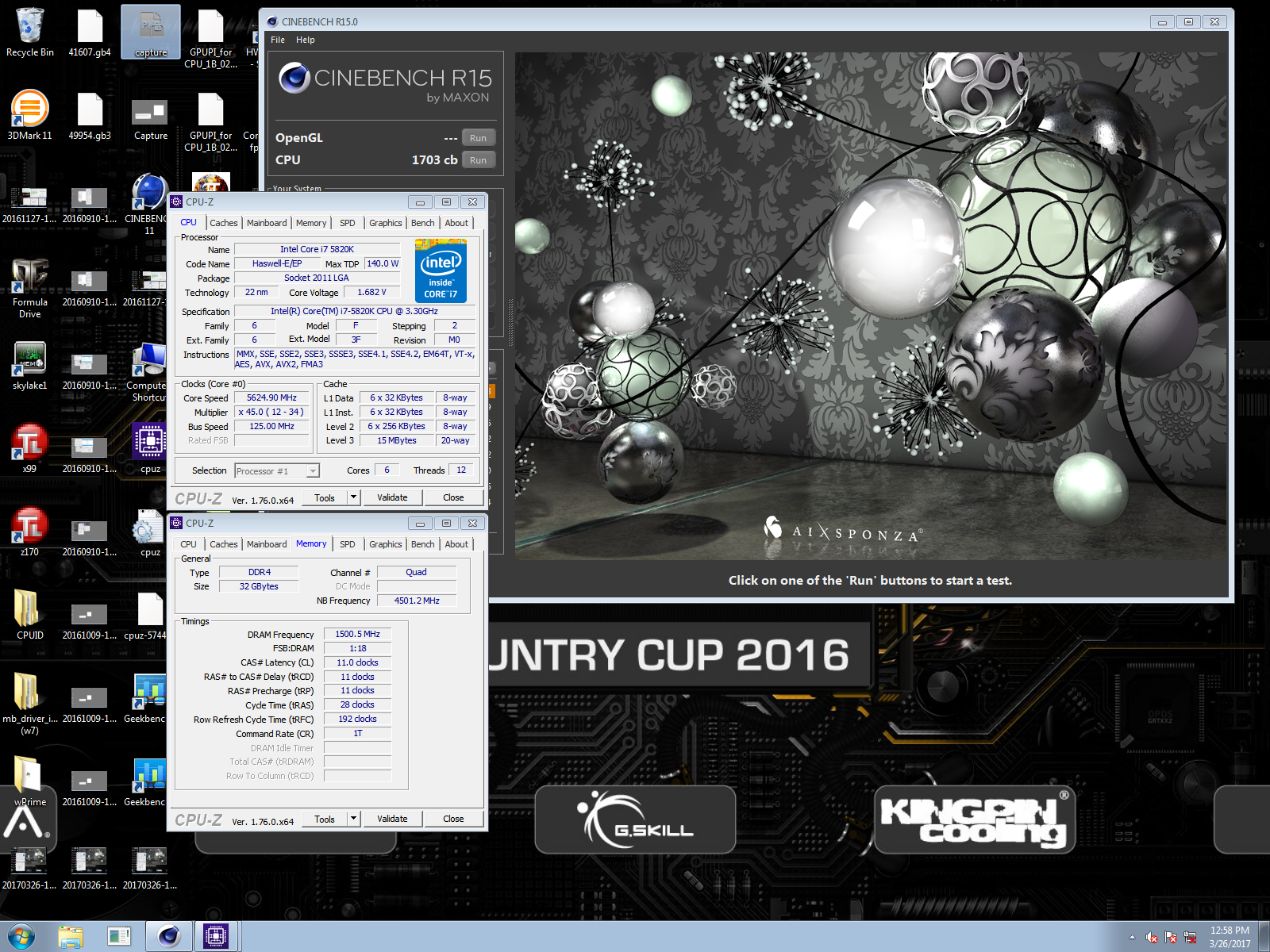The width and height of the screenshot is (1270, 952).
Task: Switch to Graphics tab in top CPU-Z
Action: (386, 223)
